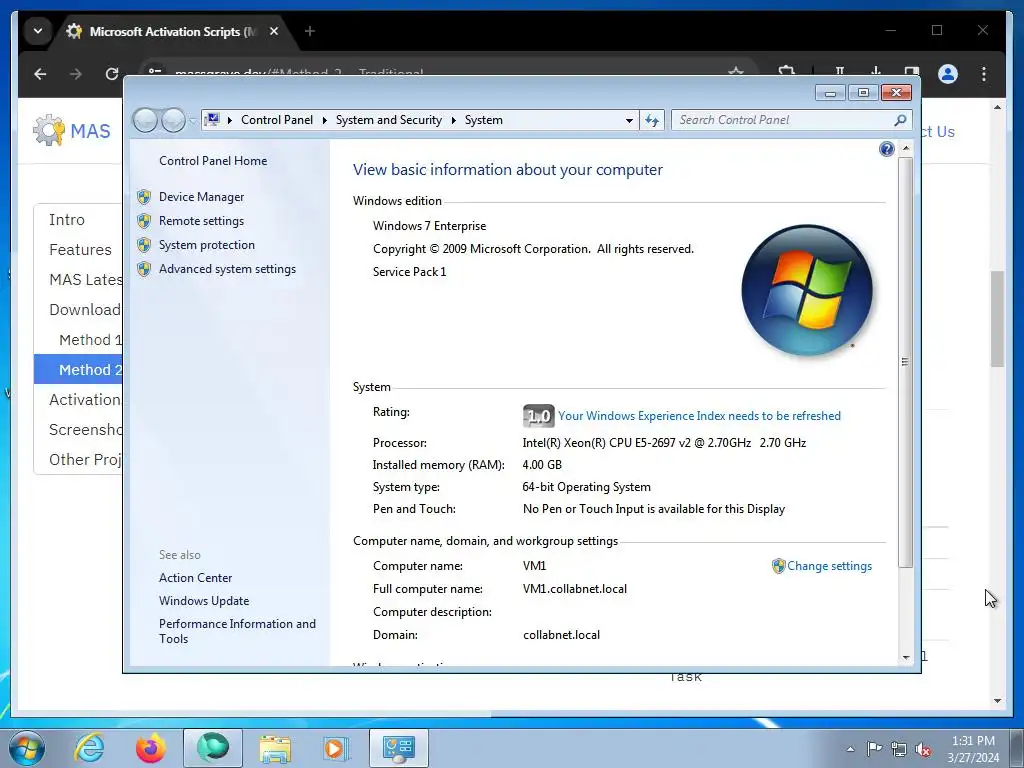Close the Microsoft Activation Scripts tab
This screenshot has height=768, width=1024.
(274, 31)
